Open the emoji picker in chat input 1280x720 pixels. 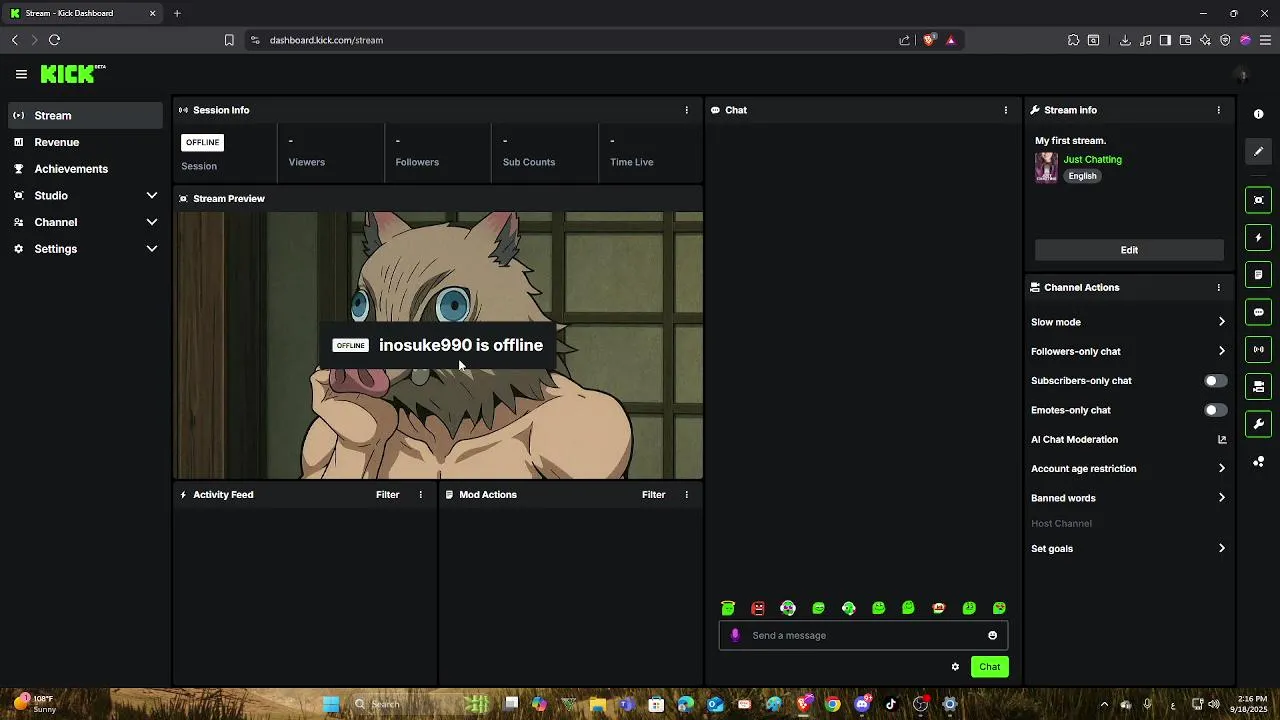click(x=992, y=635)
